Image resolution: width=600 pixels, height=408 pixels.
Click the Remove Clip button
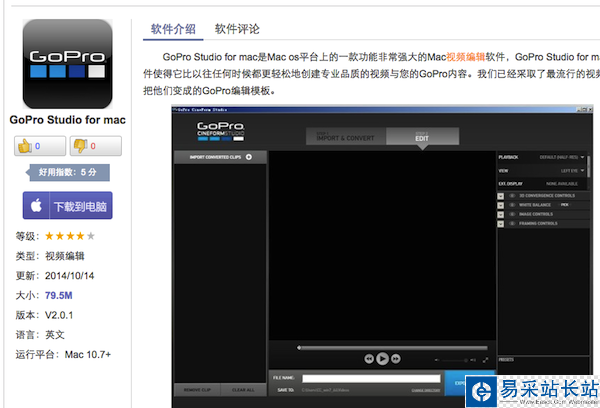click(x=197, y=390)
